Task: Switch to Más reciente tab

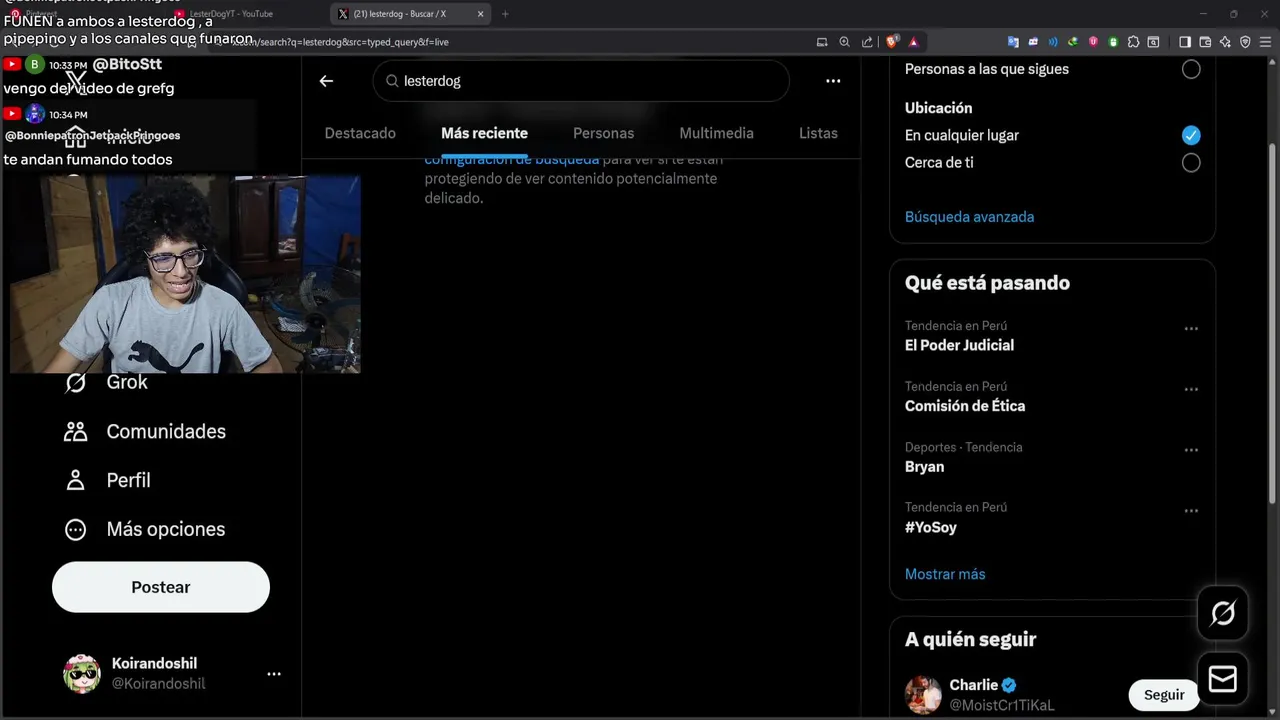Action: [x=484, y=133]
